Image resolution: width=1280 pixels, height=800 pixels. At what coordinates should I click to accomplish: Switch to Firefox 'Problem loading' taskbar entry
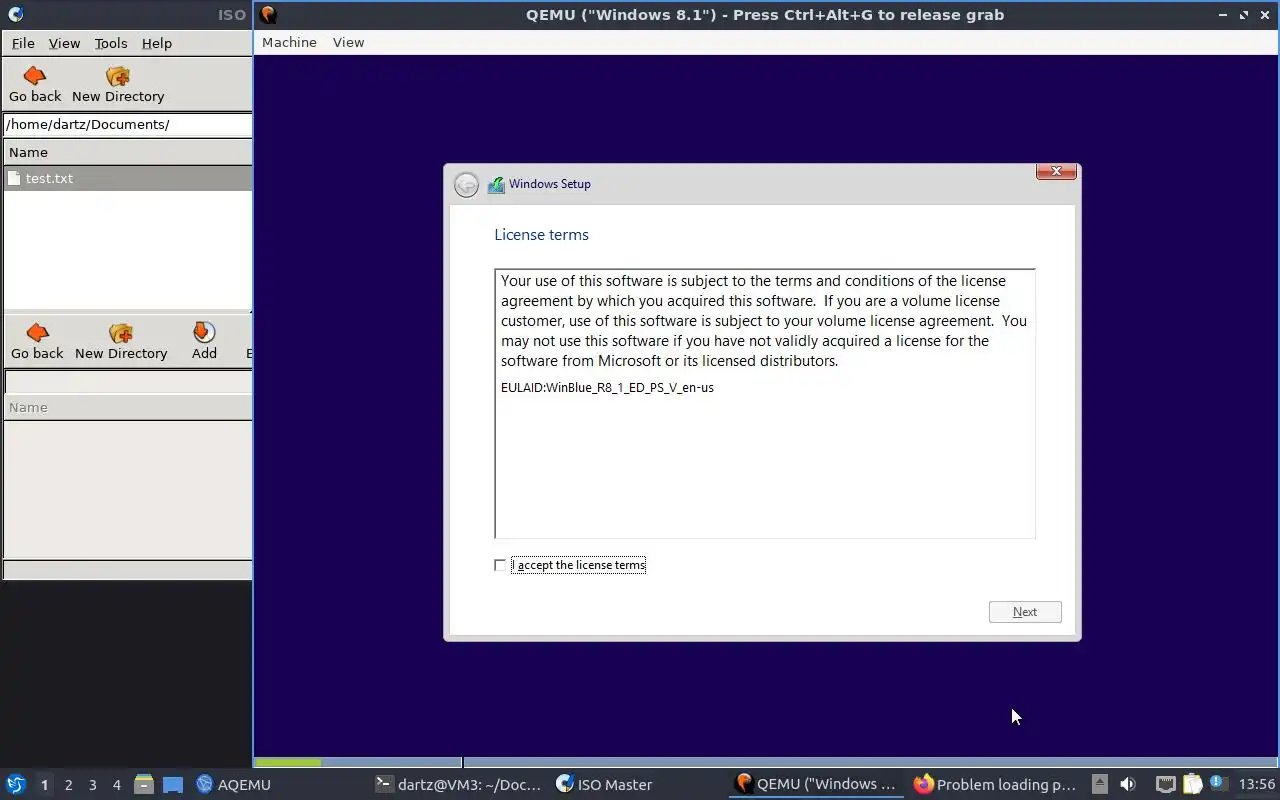tap(996, 784)
